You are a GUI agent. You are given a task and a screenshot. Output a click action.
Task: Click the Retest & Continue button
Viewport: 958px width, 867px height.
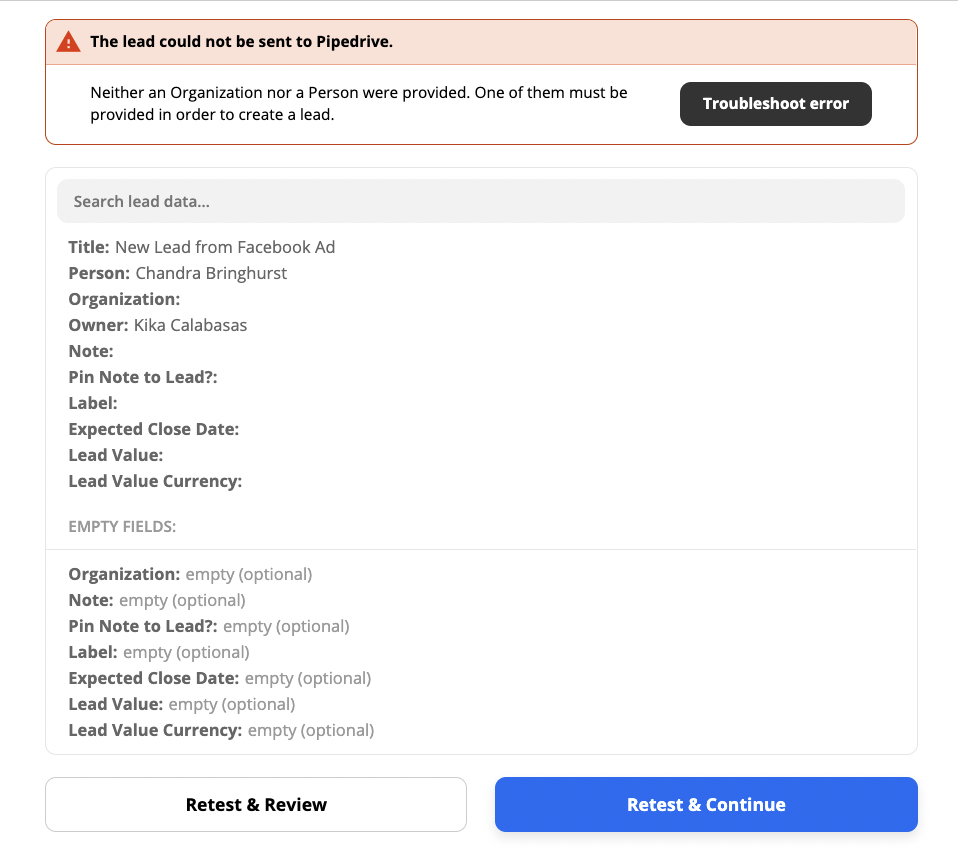pos(706,804)
